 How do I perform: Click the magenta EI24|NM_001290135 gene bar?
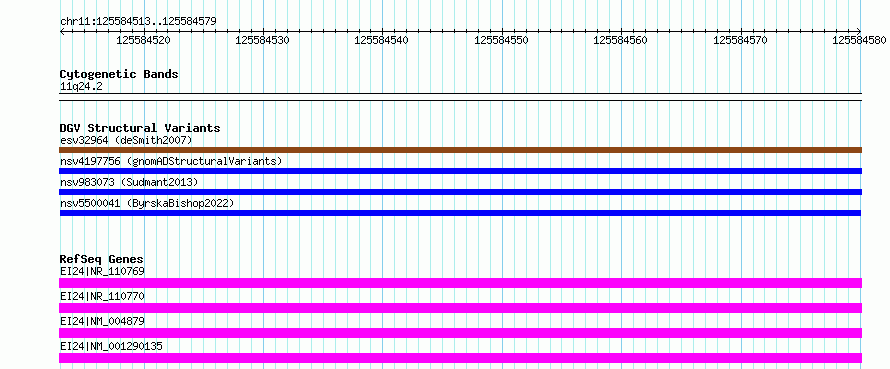[x=460, y=358]
